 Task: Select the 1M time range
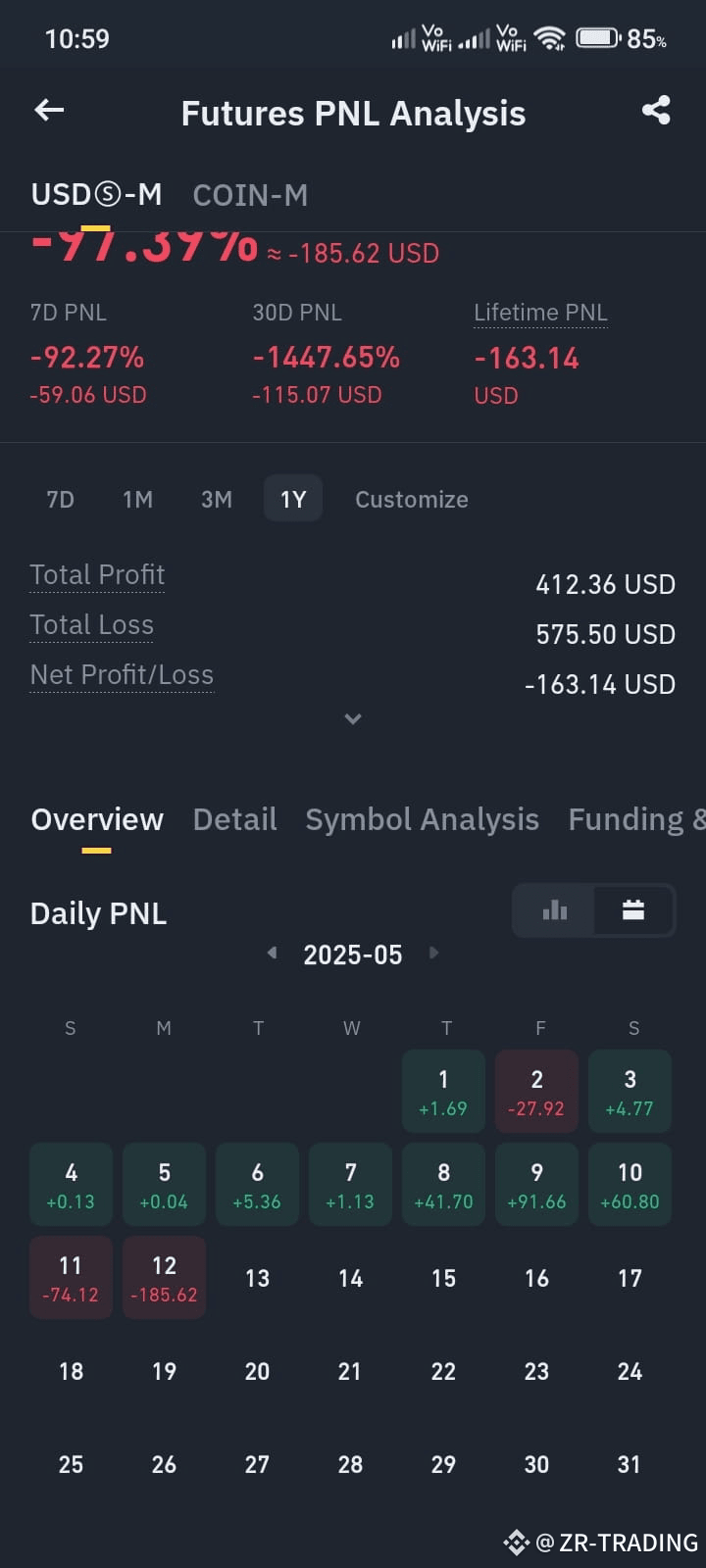tap(137, 499)
